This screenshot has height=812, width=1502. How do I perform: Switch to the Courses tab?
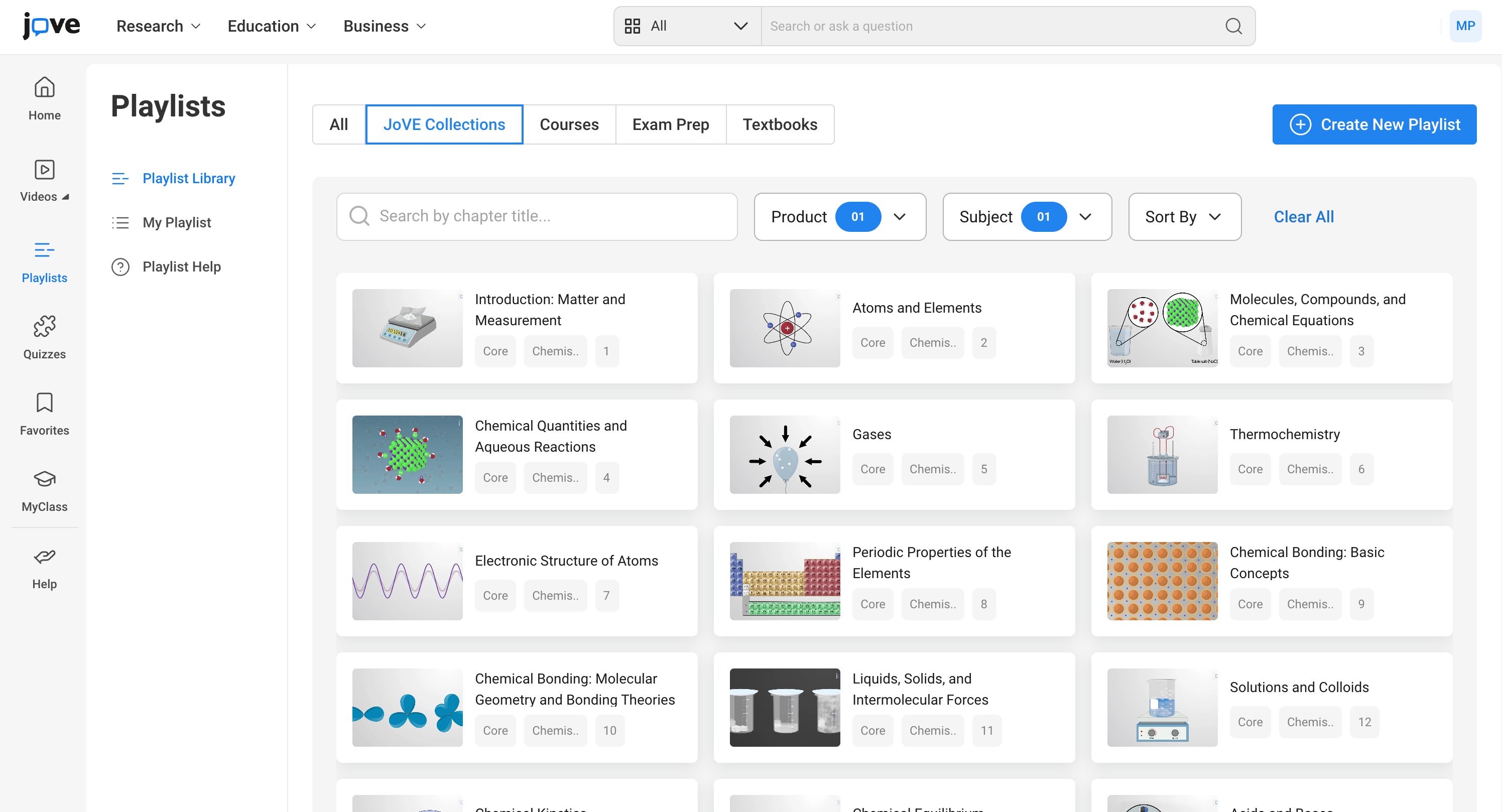(x=568, y=125)
